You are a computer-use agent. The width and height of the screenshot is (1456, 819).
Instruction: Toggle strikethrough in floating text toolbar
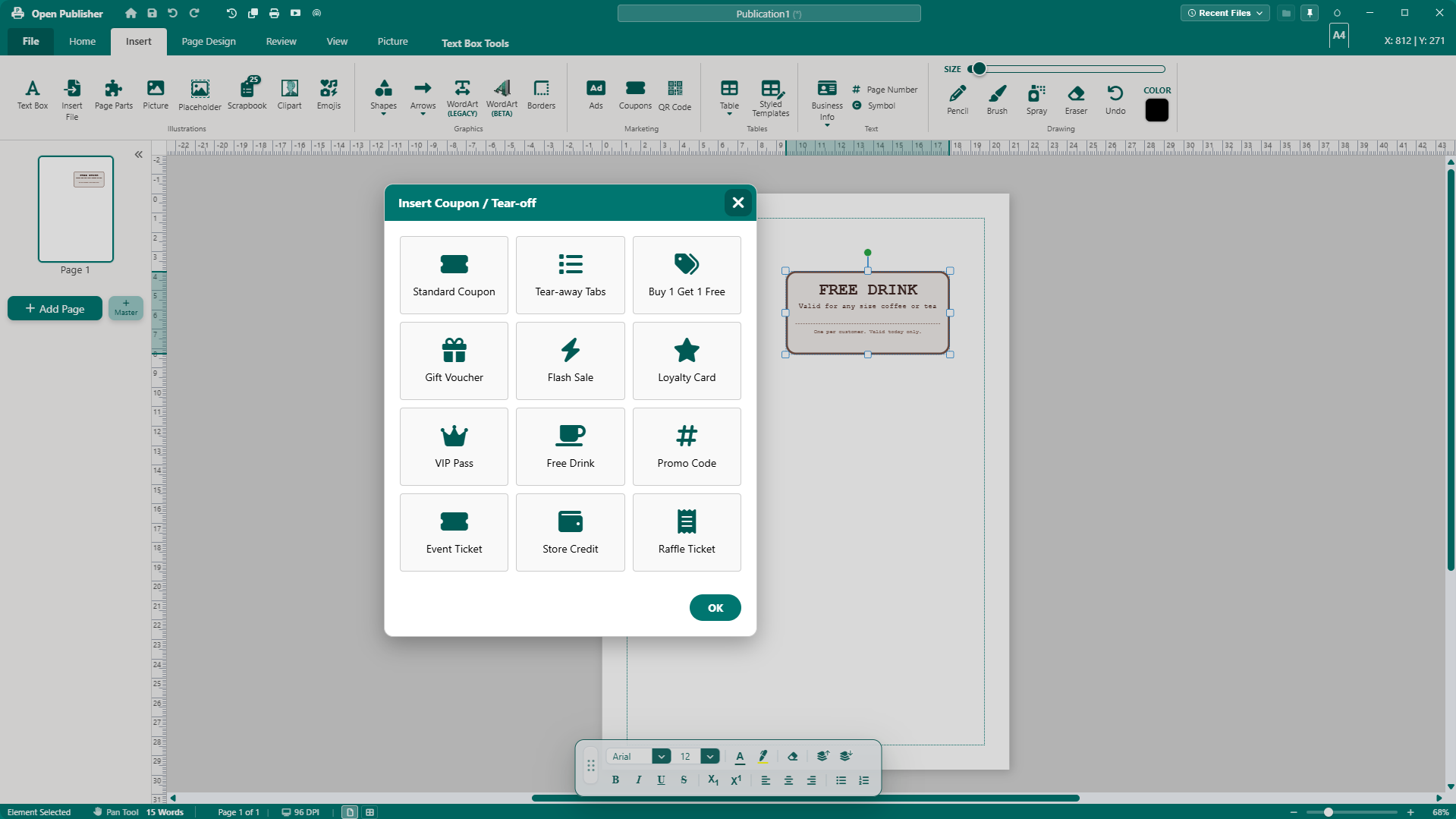(x=684, y=780)
